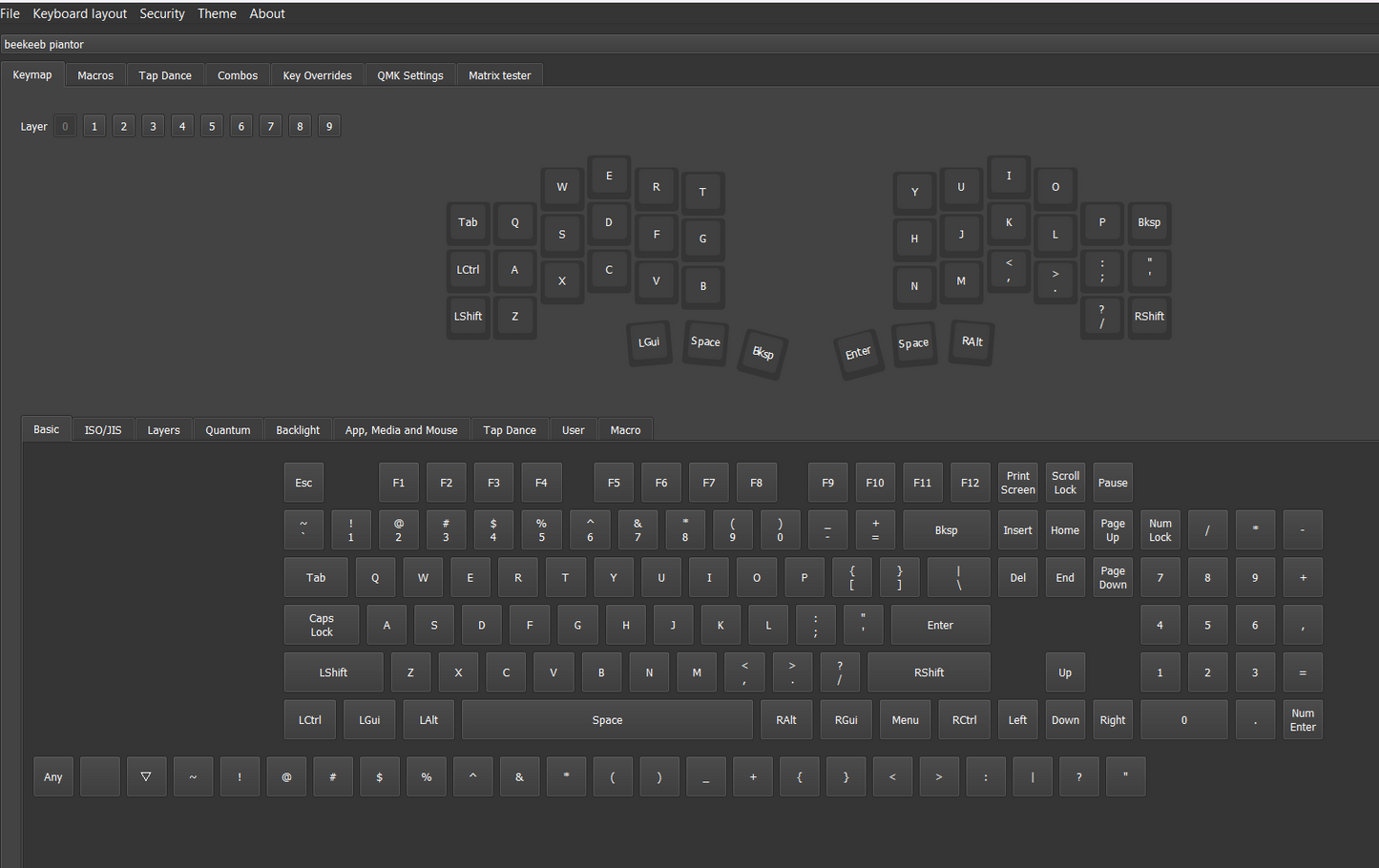Screen dimensions: 1379x868
Task: Switch to the Matrix tester tab
Action: pos(499,74)
